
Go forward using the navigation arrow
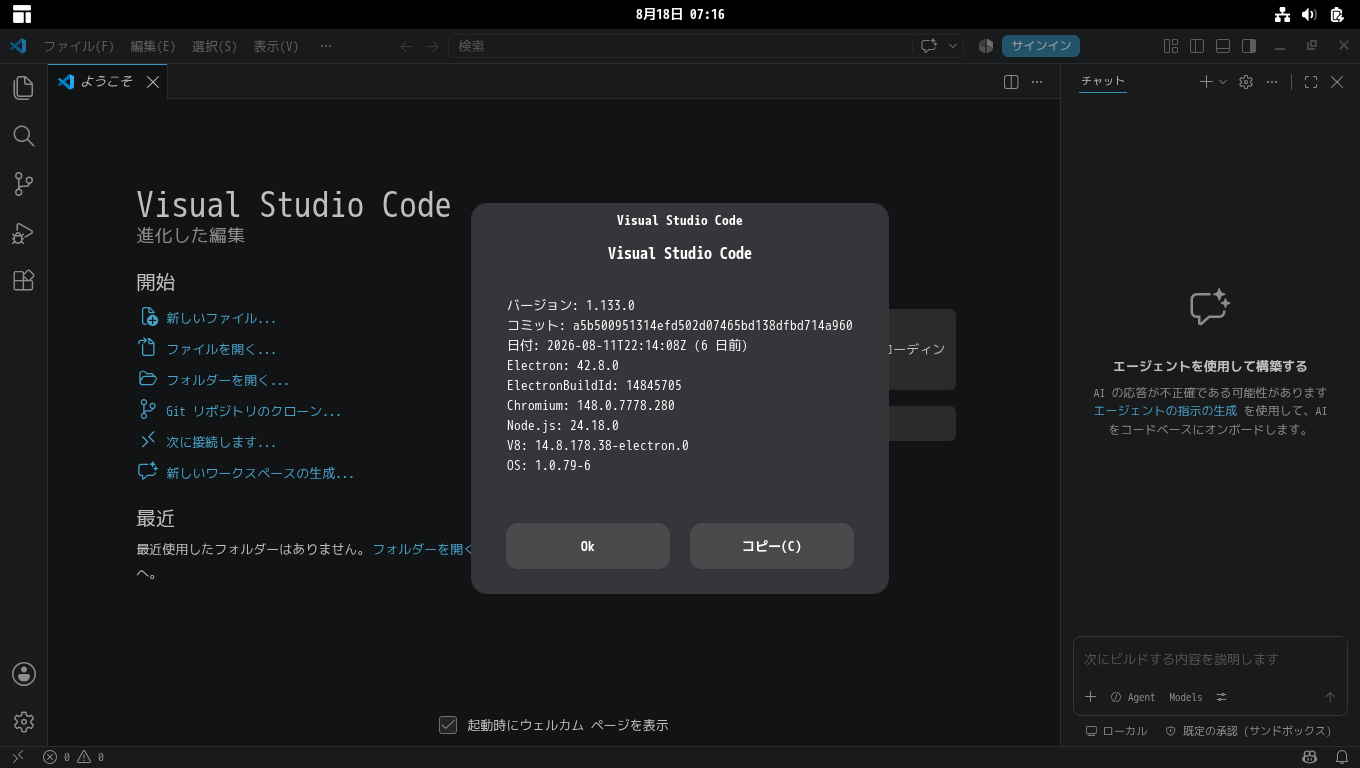coord(432,46)
